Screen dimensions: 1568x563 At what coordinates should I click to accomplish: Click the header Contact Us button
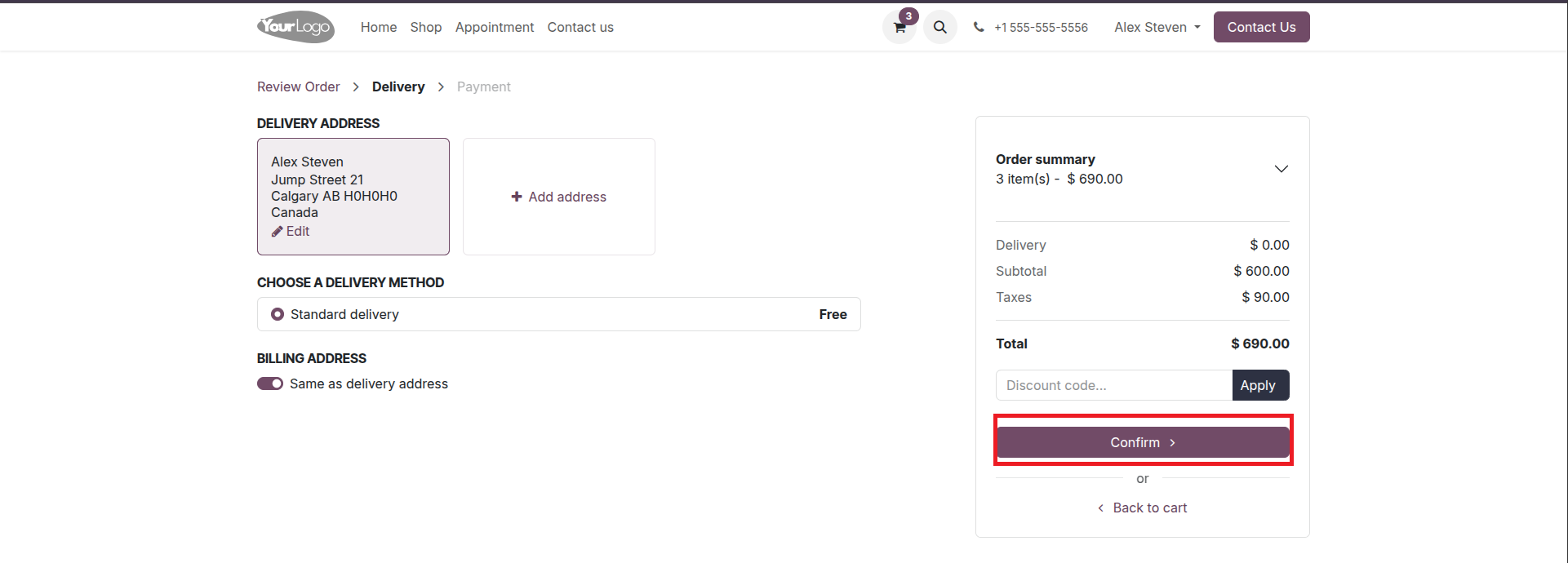pyautogui.click(x=1261, y=28)
